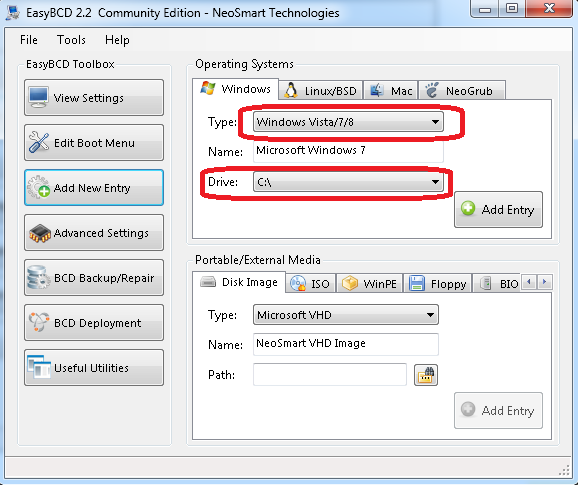
Task: Open Advanced Settings chip icon
Action: tap(40, 233)
